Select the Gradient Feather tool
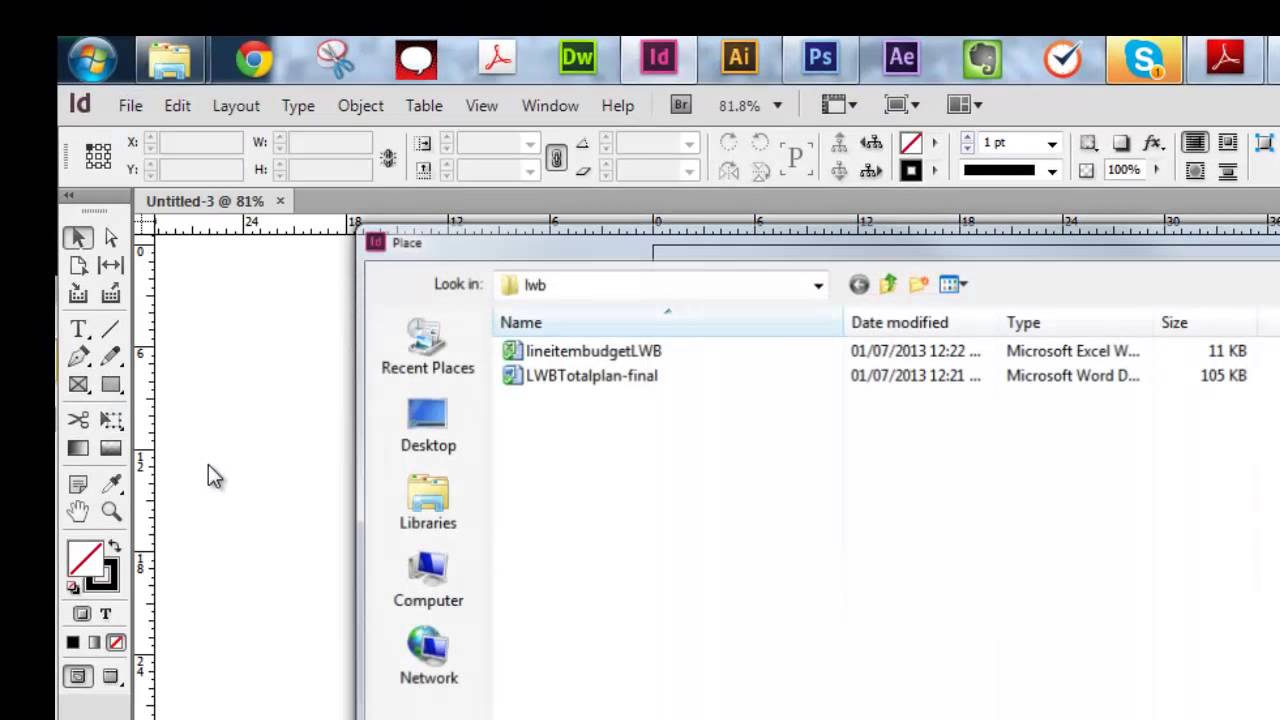The image size is (1280, 720). coord(111,449)
